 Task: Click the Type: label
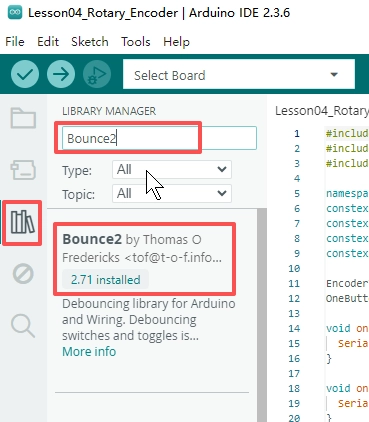pos(77,171)
